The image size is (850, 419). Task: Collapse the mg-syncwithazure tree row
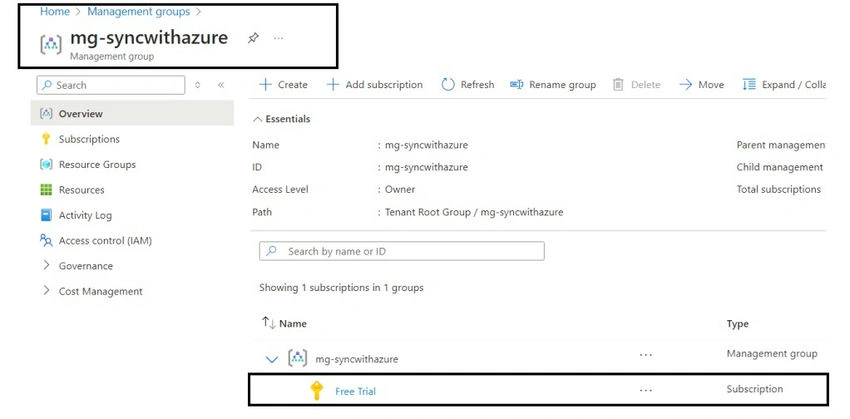click(272, 359)
